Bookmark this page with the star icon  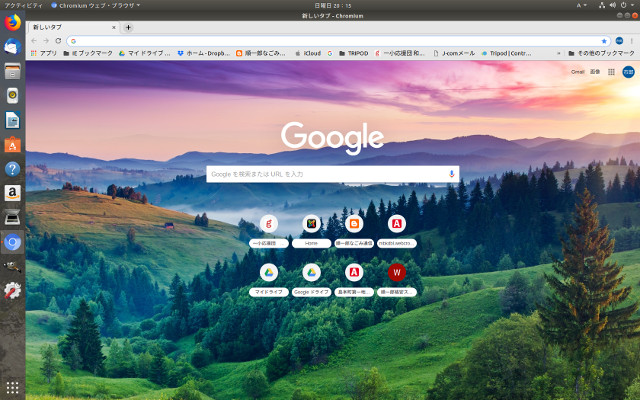point(604,41)
